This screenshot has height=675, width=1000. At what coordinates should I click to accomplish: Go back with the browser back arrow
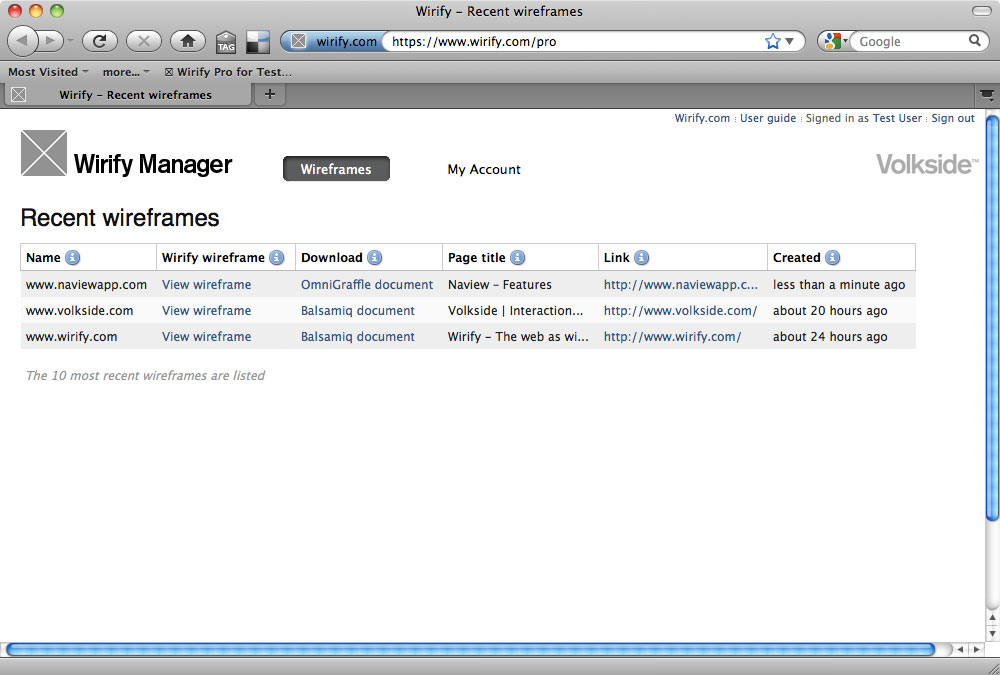[x=23, y=41]
